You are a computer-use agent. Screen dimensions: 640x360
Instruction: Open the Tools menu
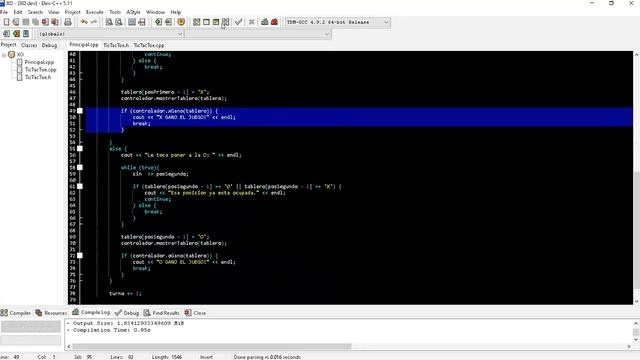coord(115,12)
